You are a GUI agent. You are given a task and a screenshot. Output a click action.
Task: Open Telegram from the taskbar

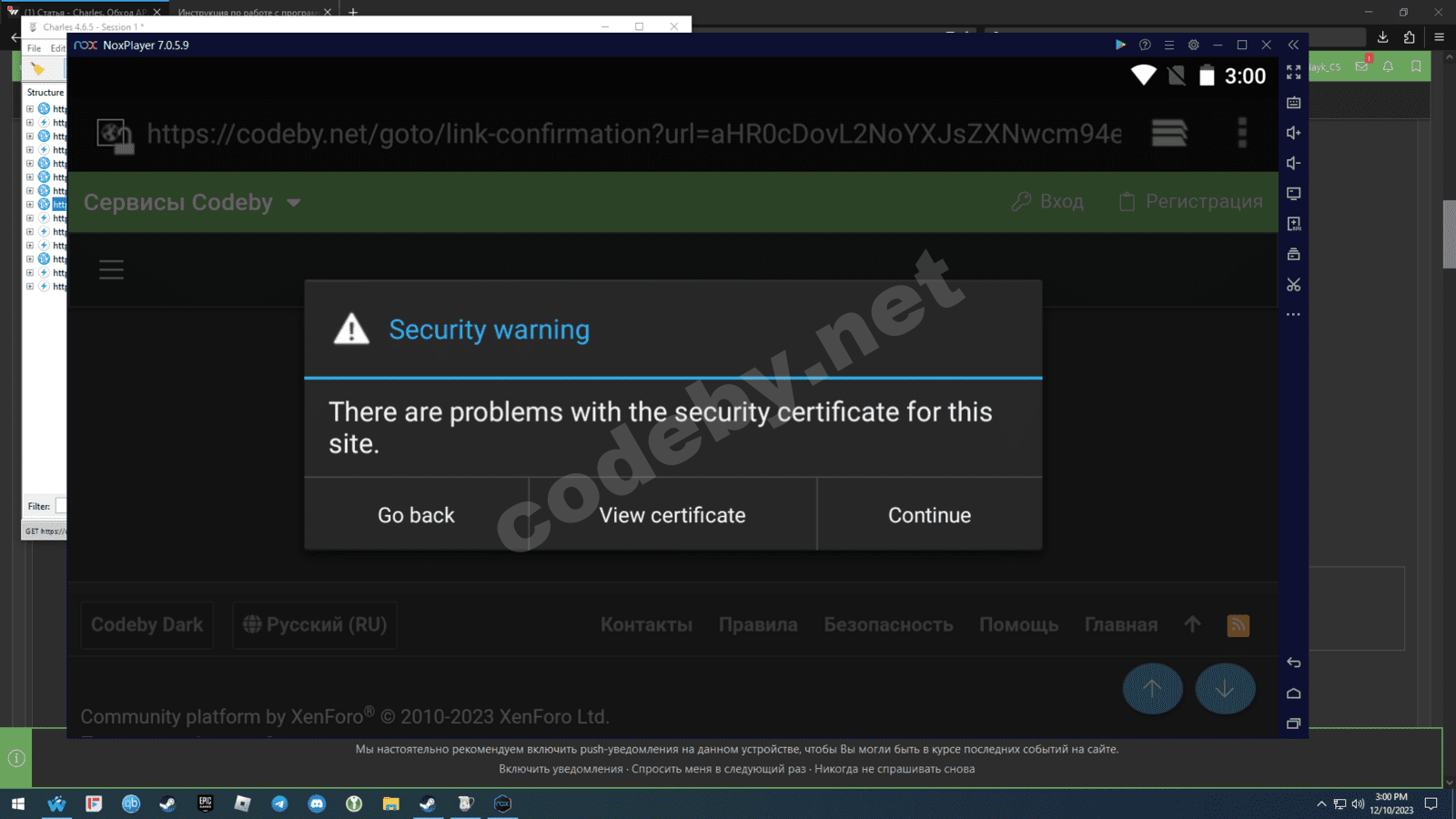(279, 804)
